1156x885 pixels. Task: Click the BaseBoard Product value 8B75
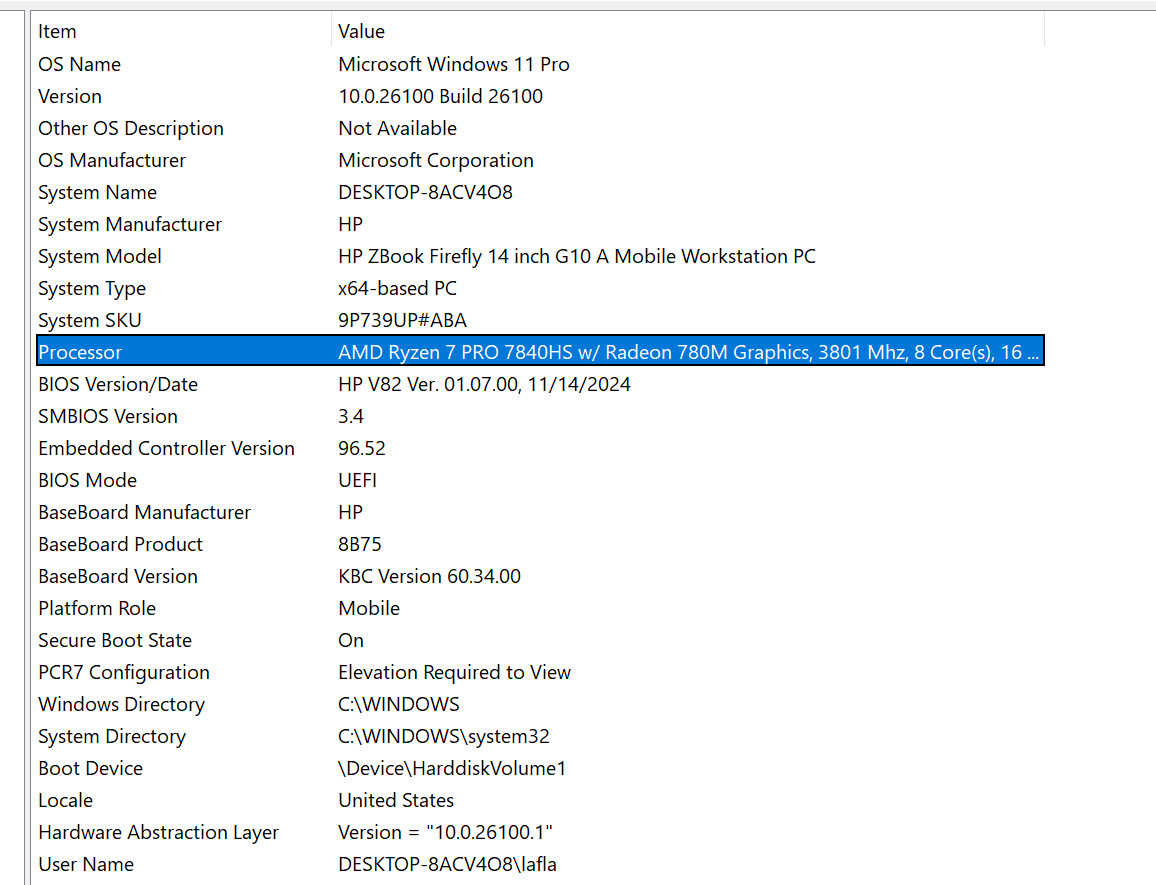tap(360, 544)
